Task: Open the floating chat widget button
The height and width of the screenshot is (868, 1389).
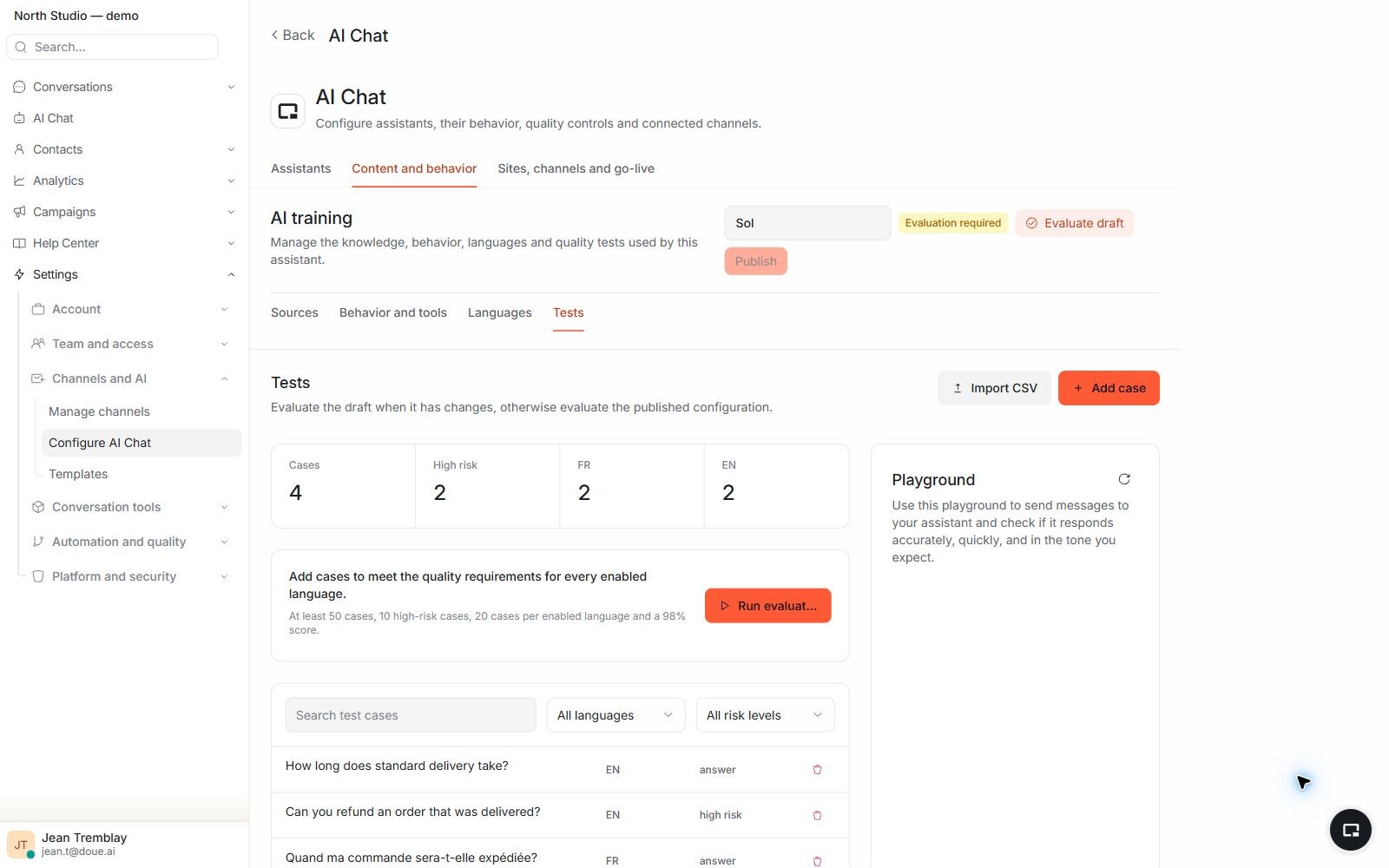Action: click(x=1351, y=830)
